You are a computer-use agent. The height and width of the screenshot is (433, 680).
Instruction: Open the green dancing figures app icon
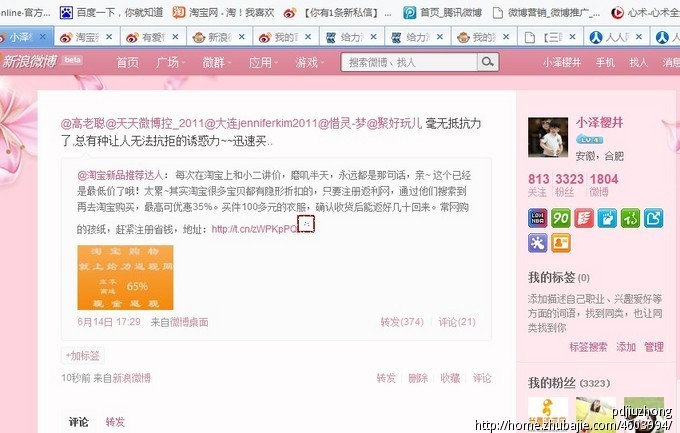click(x=630, y=218)
